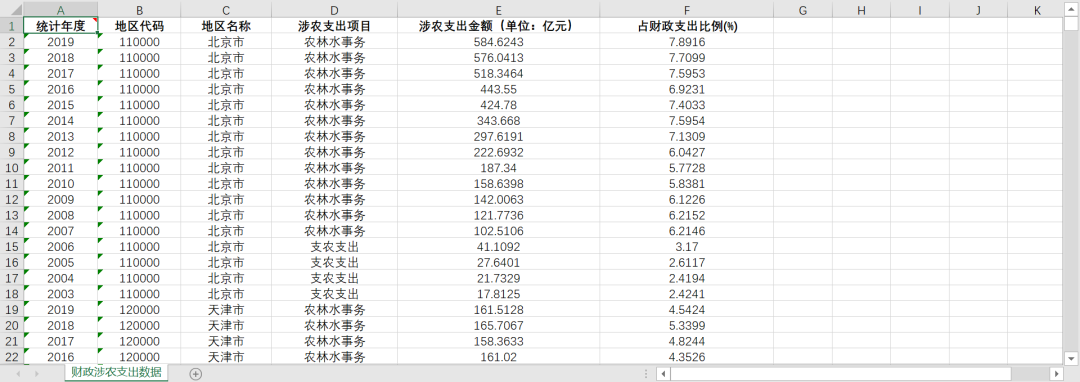Viewport: 1080px width, 382px height.
Task: Select cell with value 161.02
Action: (498, 357)
